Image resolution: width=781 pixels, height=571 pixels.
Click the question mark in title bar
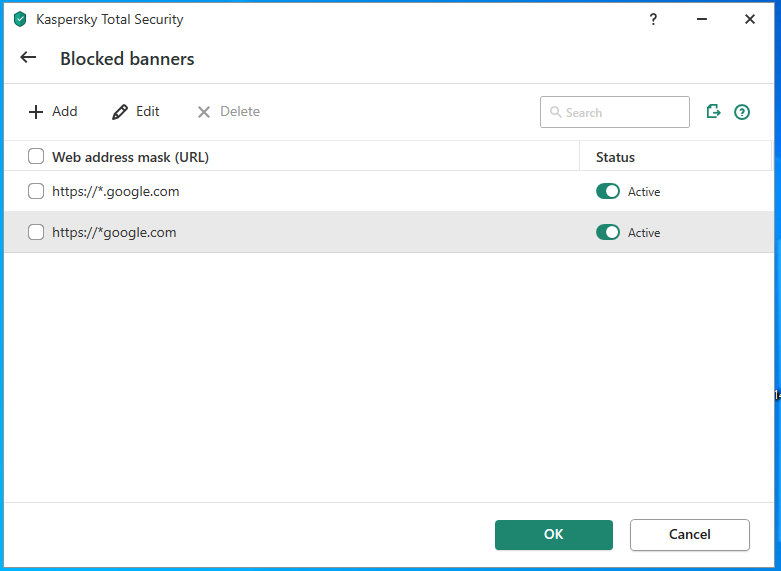(x=653, y=19)
